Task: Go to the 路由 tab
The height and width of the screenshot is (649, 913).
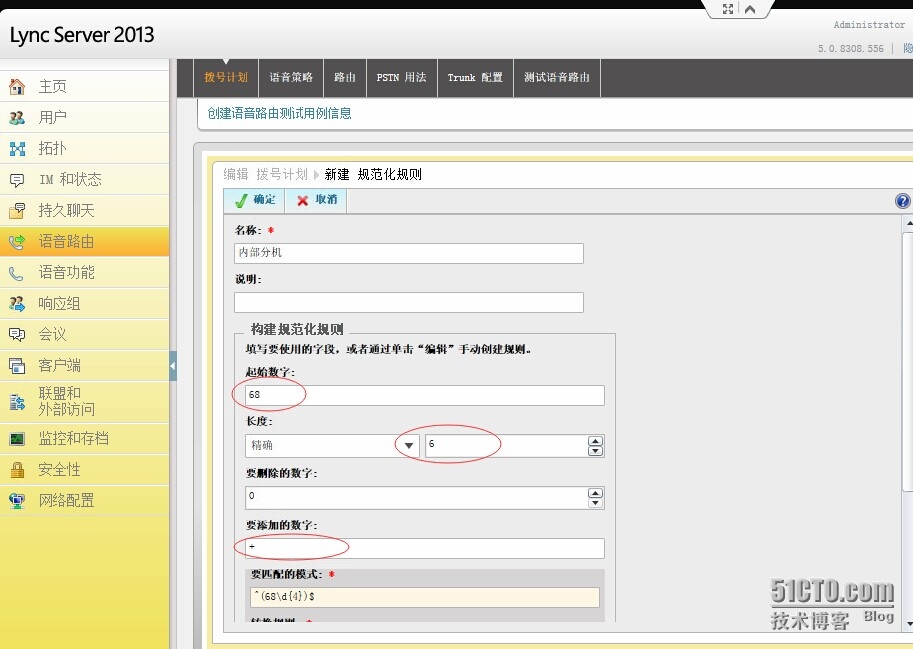Action: pos(345,77)
